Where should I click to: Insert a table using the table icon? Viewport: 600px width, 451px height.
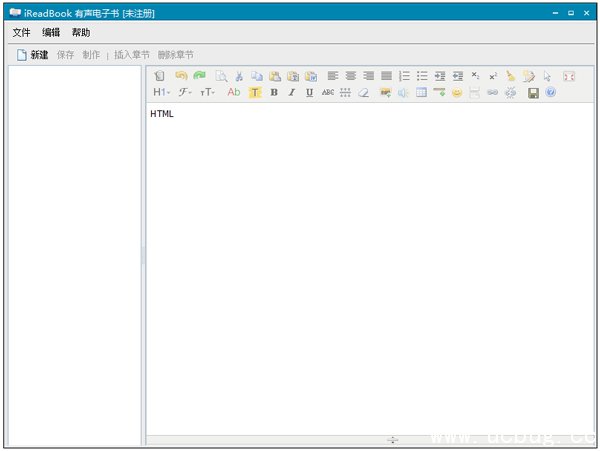click(x=421, y=92)
